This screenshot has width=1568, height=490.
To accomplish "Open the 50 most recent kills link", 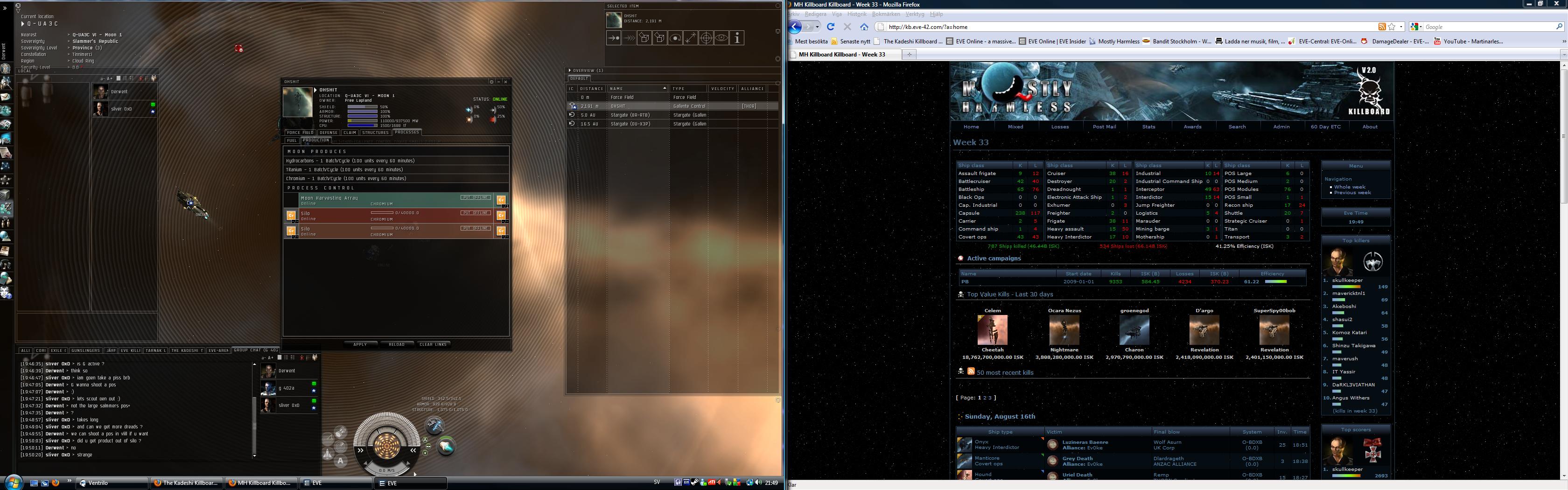I will [x=1005, y=372].
